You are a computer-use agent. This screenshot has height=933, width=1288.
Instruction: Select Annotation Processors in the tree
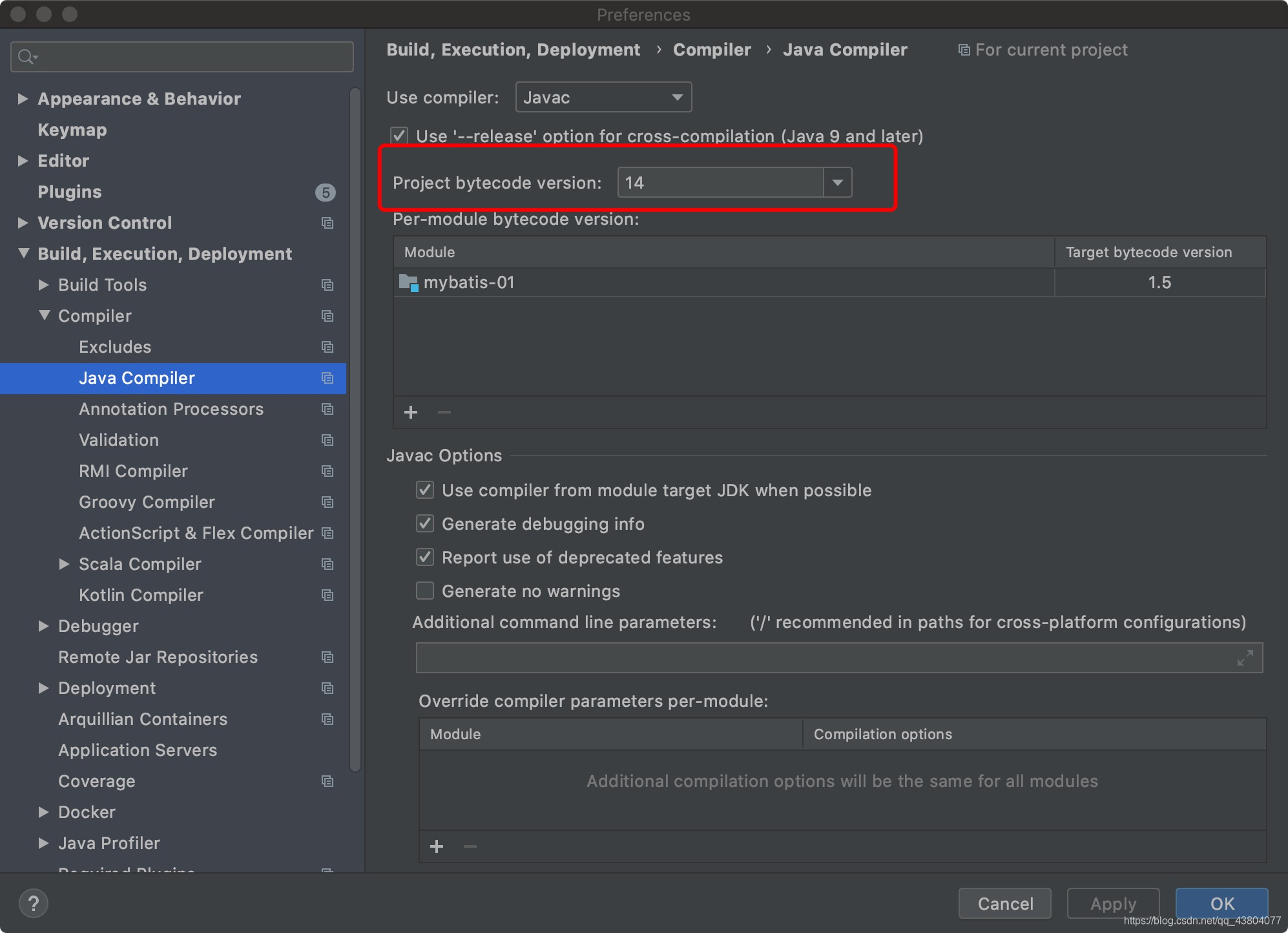pyautogui.click(x=171, y=409)
